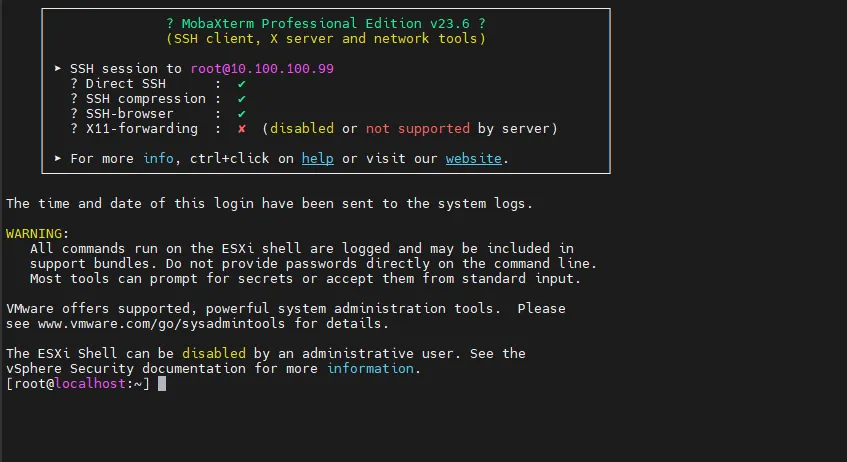The image size is (847, 462).
Task: Click the terminal cursor block after the prompt
Action: coord(162,384)
